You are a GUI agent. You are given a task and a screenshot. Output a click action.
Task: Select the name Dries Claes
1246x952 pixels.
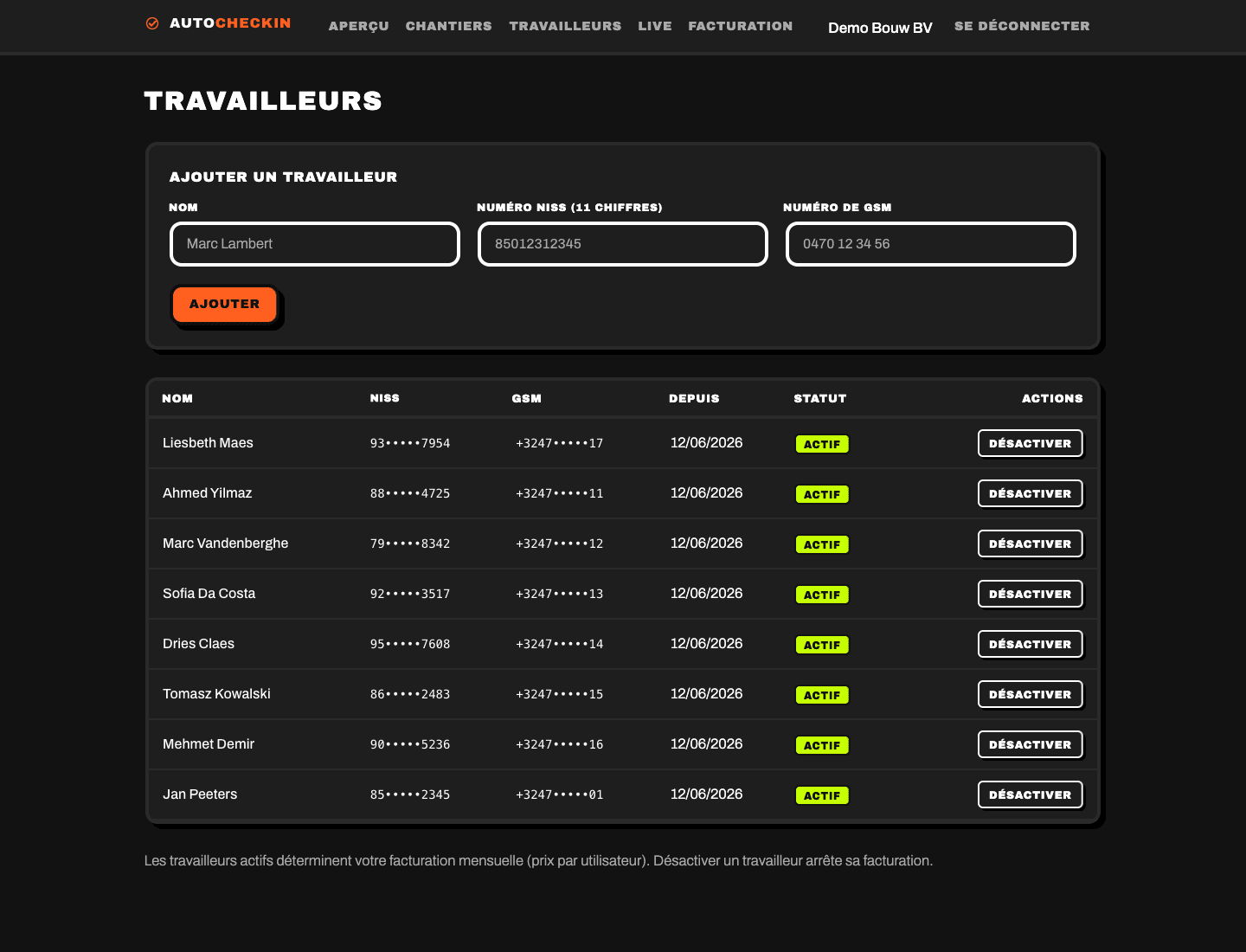pyautogui.click(x=199, y=644)
